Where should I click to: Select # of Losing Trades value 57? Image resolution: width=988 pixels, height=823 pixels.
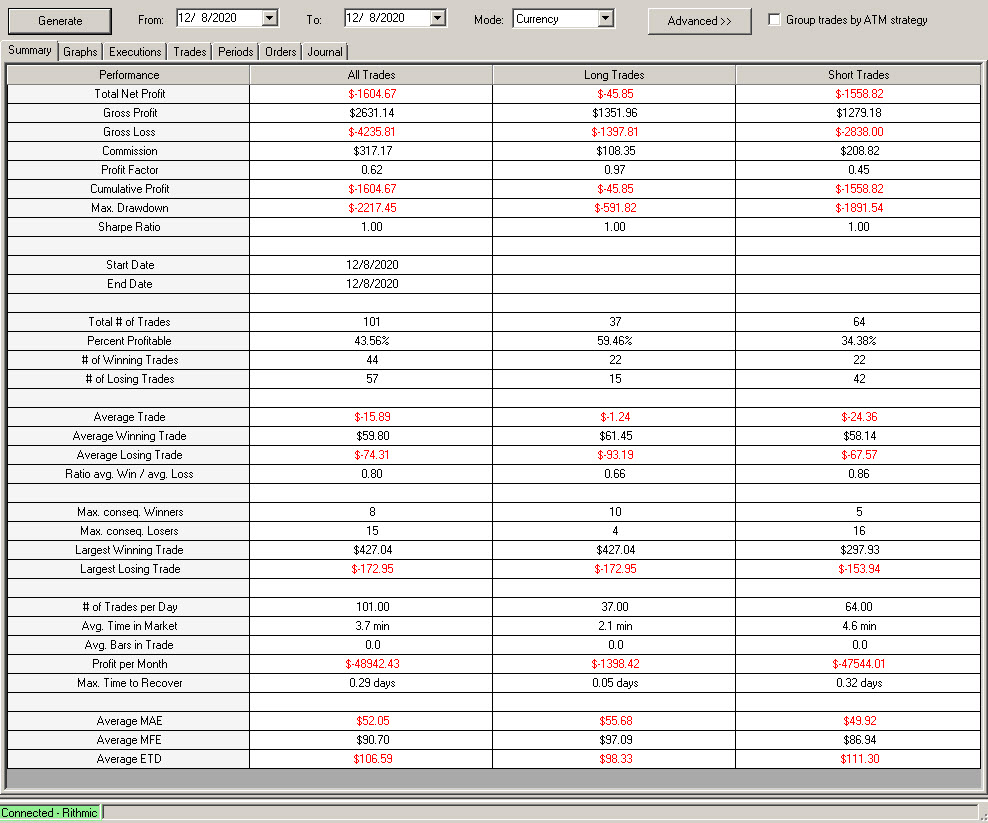(x=372, y=379)
